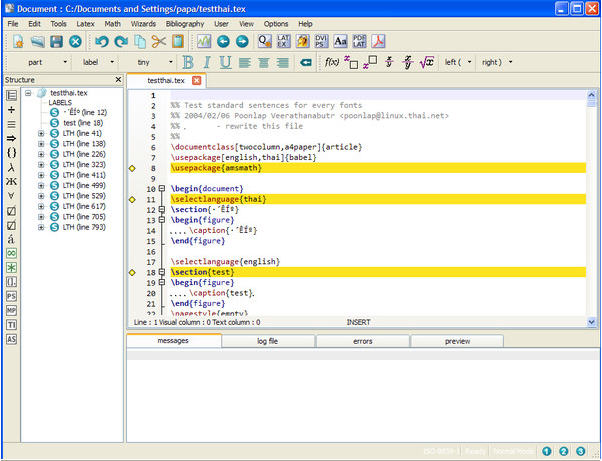Run the LaTeX compile icon
The width and height of the screenshot is (602, 461).
pos(286,42)
